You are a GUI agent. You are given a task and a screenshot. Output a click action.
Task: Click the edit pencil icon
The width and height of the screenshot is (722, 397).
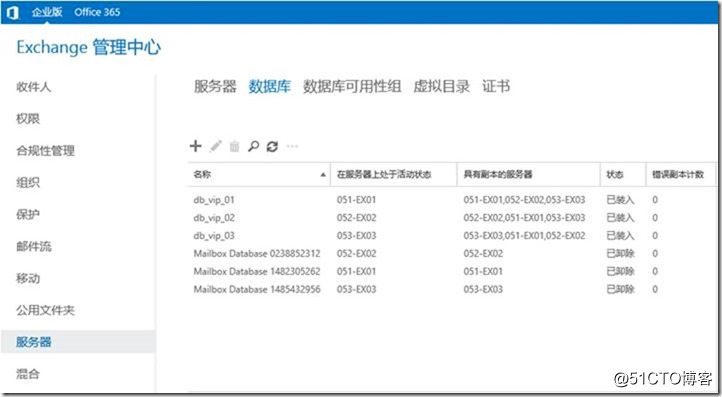(215, 146)
